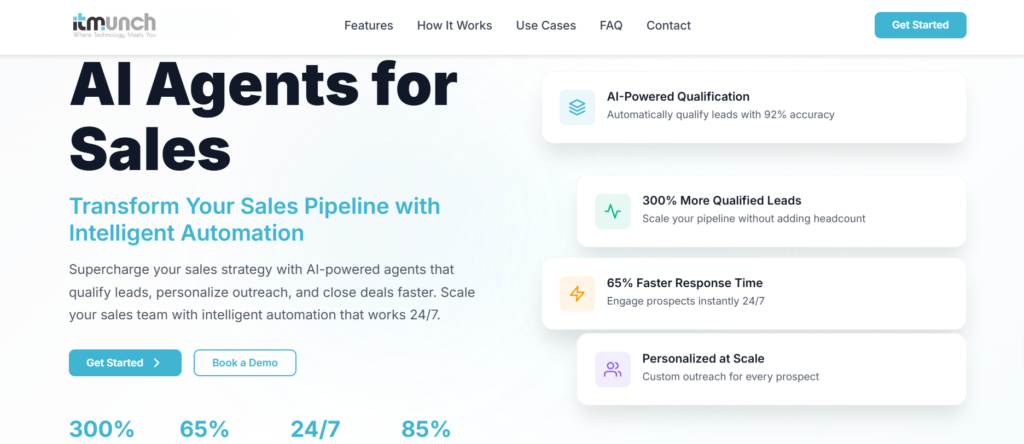Select Use Cases in navigation
Screen dimensions: 1024x444
(546, 25)
